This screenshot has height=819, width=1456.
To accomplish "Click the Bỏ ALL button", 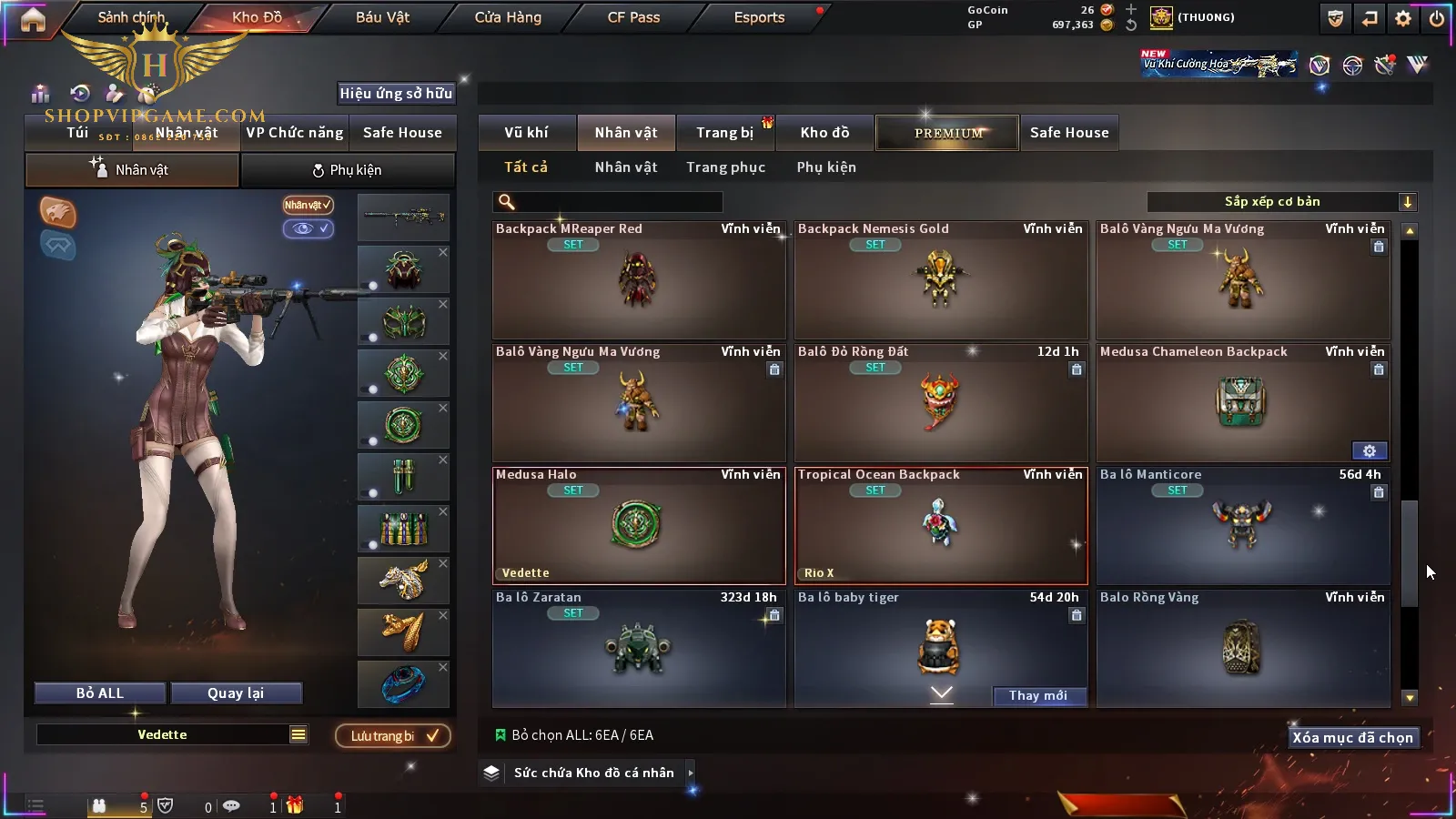I will click(100, 693).
